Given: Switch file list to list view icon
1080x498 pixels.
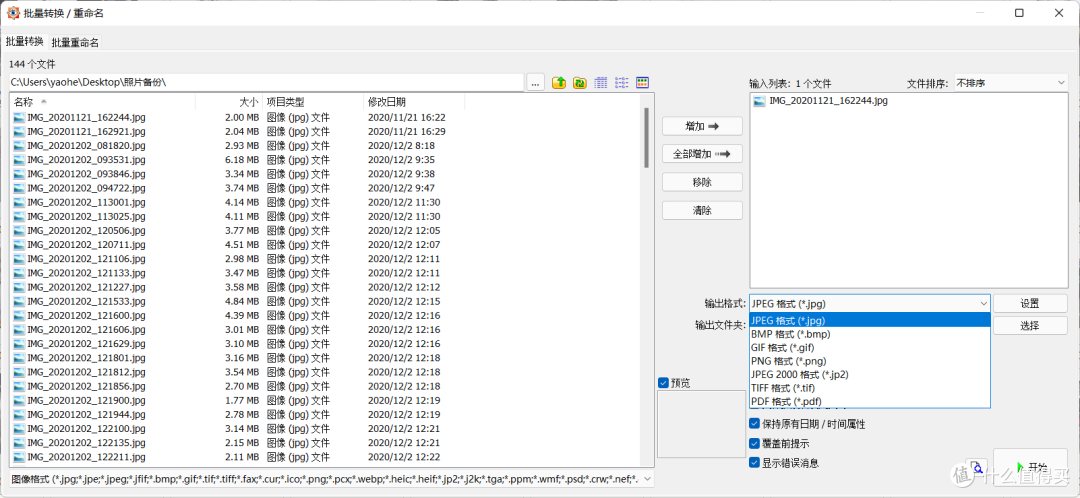Looking at the screenshot, I should 621,83.
